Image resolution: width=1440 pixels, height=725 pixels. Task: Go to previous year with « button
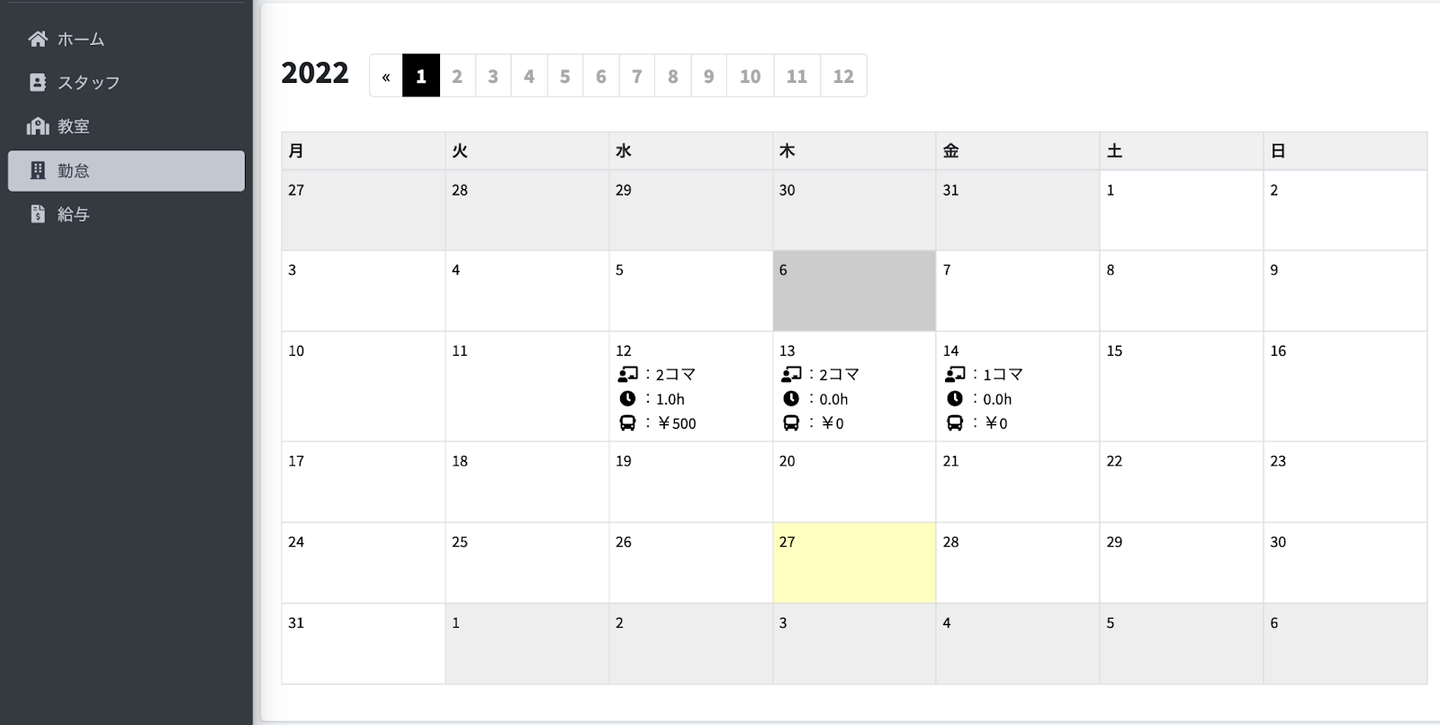(386, 76)
